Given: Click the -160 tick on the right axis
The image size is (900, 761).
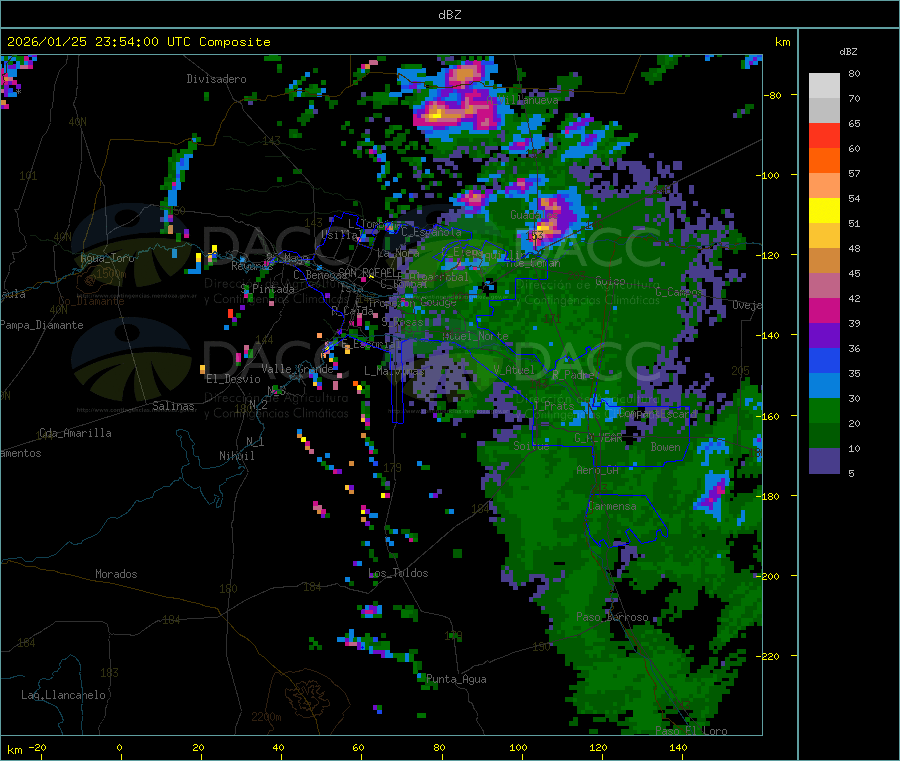Looking at the screenshot, I should coord(768,416).
